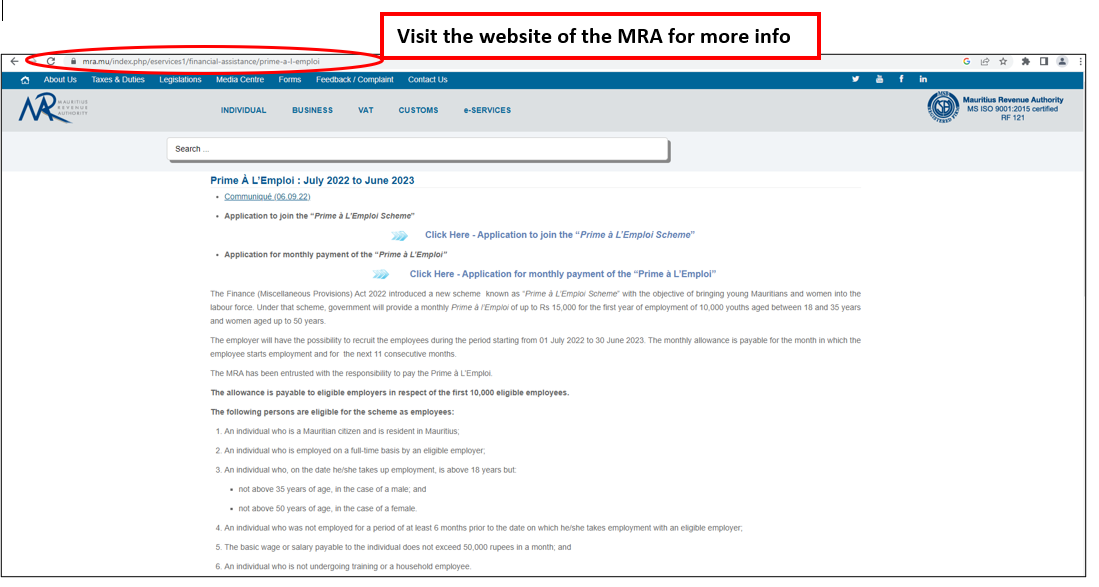
Task: Open the Google icon in the address bar
Action: [967, 62]
